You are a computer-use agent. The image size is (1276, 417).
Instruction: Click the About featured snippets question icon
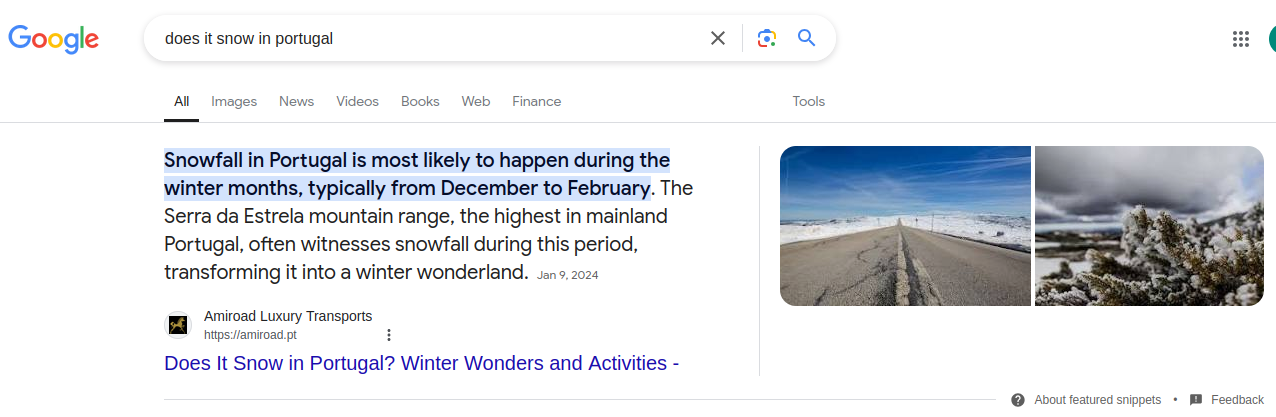(x=1018, y=400)
